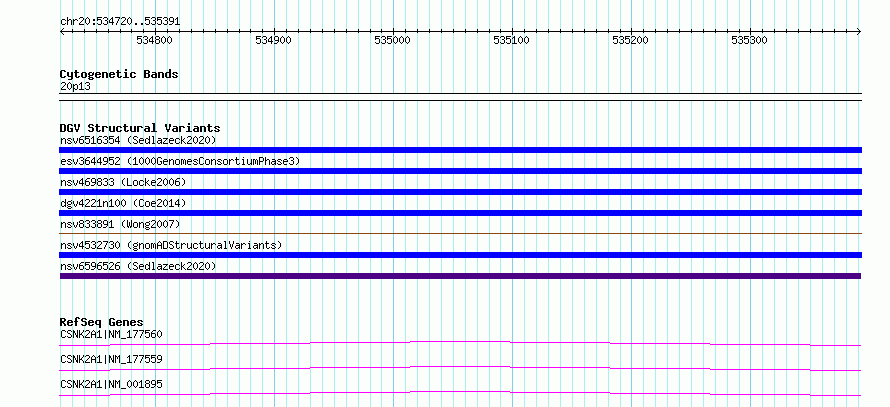The image size is (890, 407).
Task: Select the thin brown line under nsv833891
Action: click(460, 233)
